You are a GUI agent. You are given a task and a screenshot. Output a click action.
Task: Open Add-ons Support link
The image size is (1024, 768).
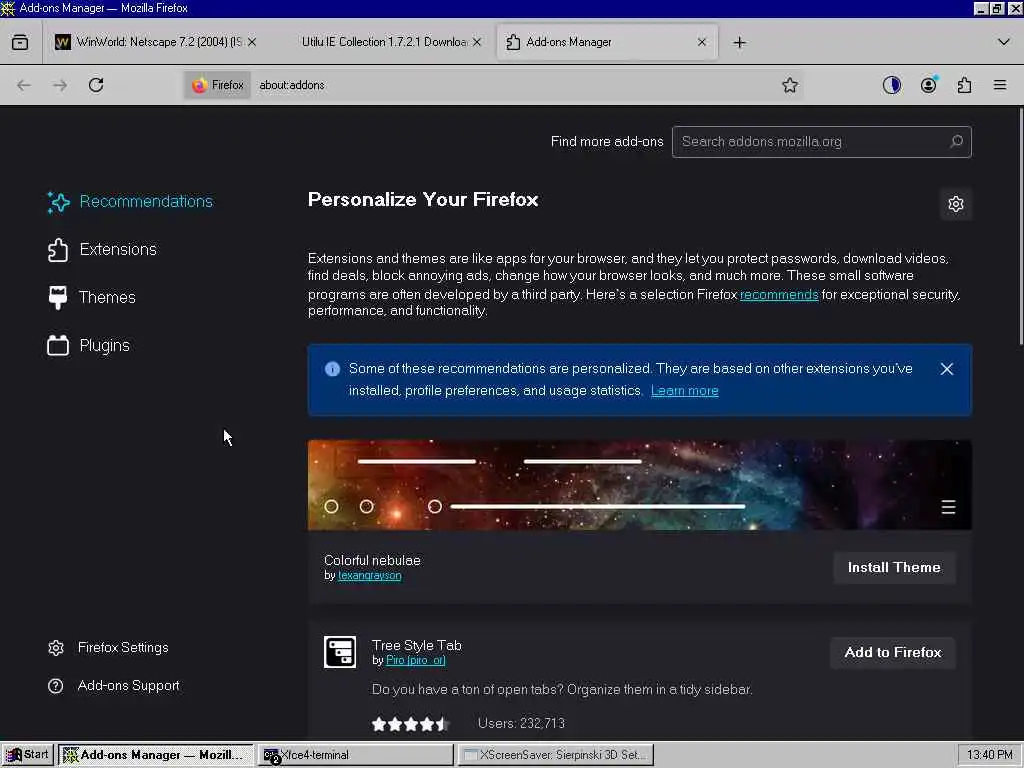[x=114, y=686]
